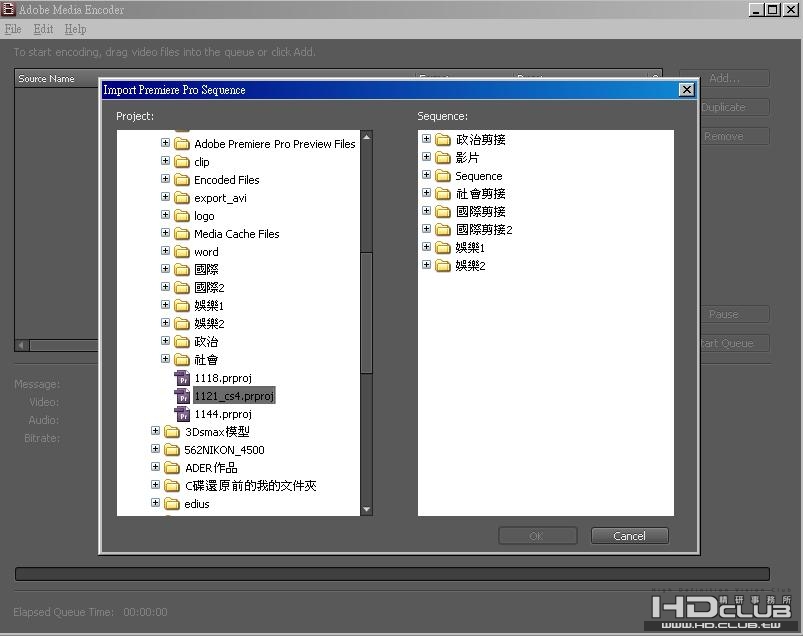
Task: Click the encoding progress bar
Action: coord(392,574)
